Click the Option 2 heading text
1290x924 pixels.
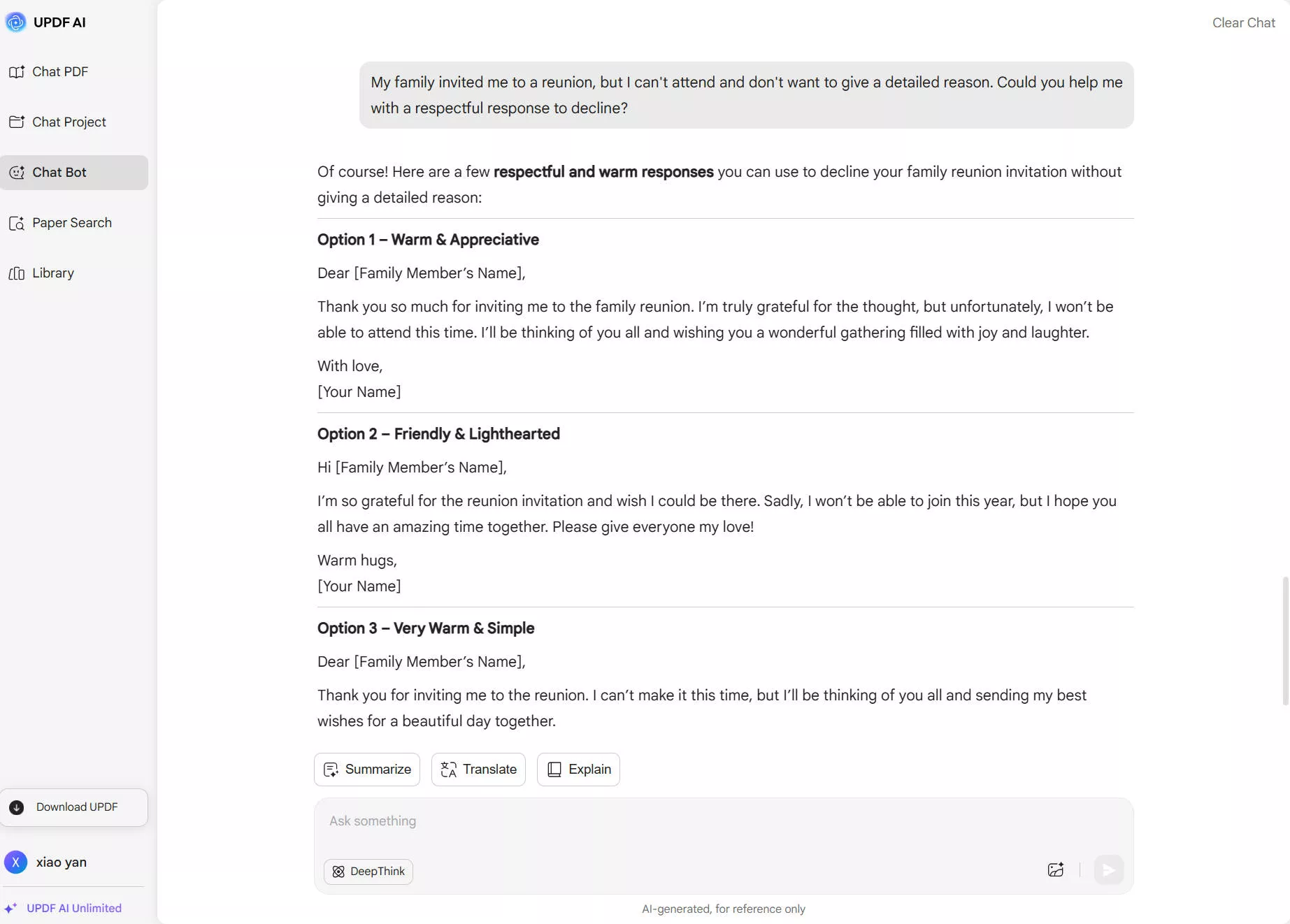pyautogui.click(x=438, y=434)
